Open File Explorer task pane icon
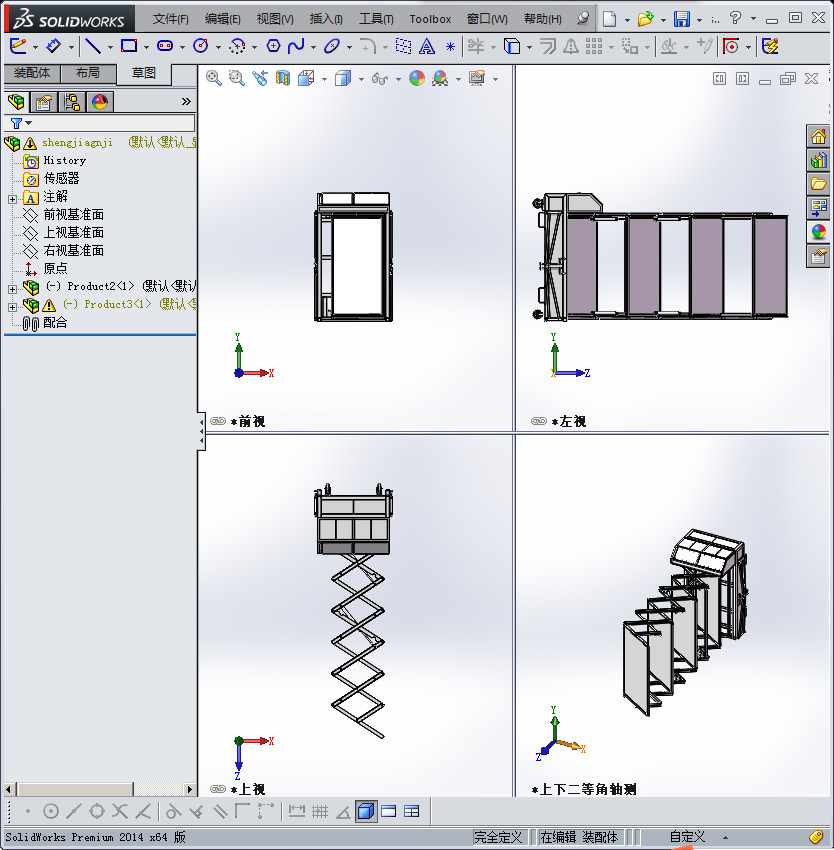This screenshot has height=850, width=834. (818, 184)
